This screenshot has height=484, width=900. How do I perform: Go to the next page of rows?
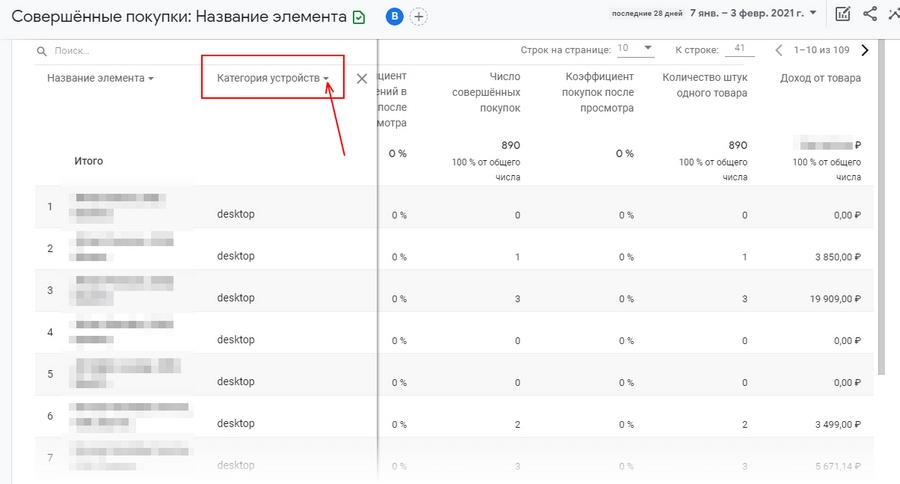865,49
